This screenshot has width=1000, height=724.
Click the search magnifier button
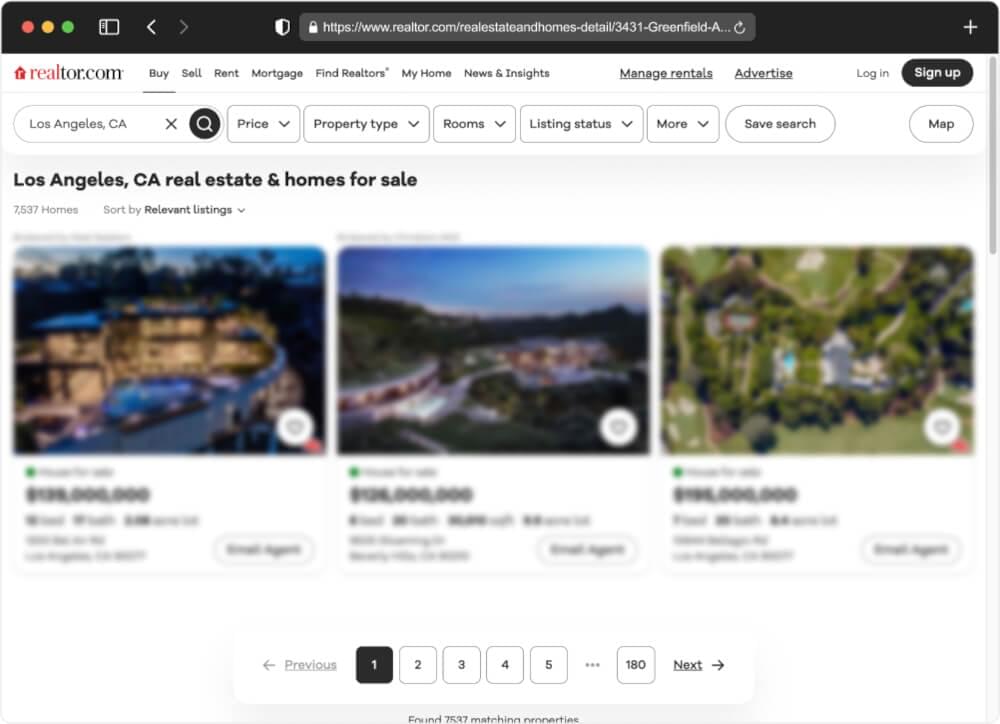point(204,124)
